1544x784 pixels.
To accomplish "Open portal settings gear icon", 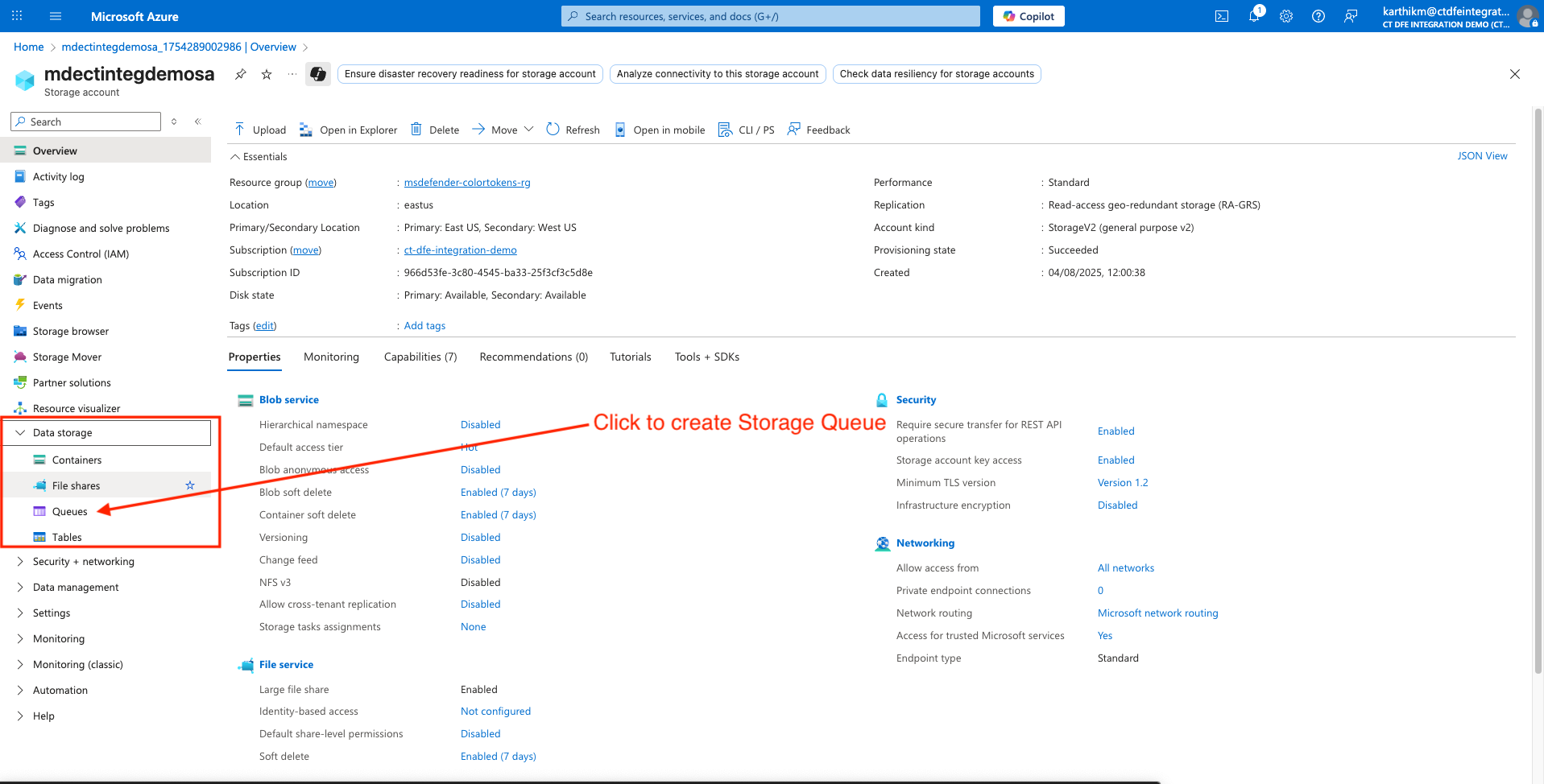I will click(x=1286, y=16).
